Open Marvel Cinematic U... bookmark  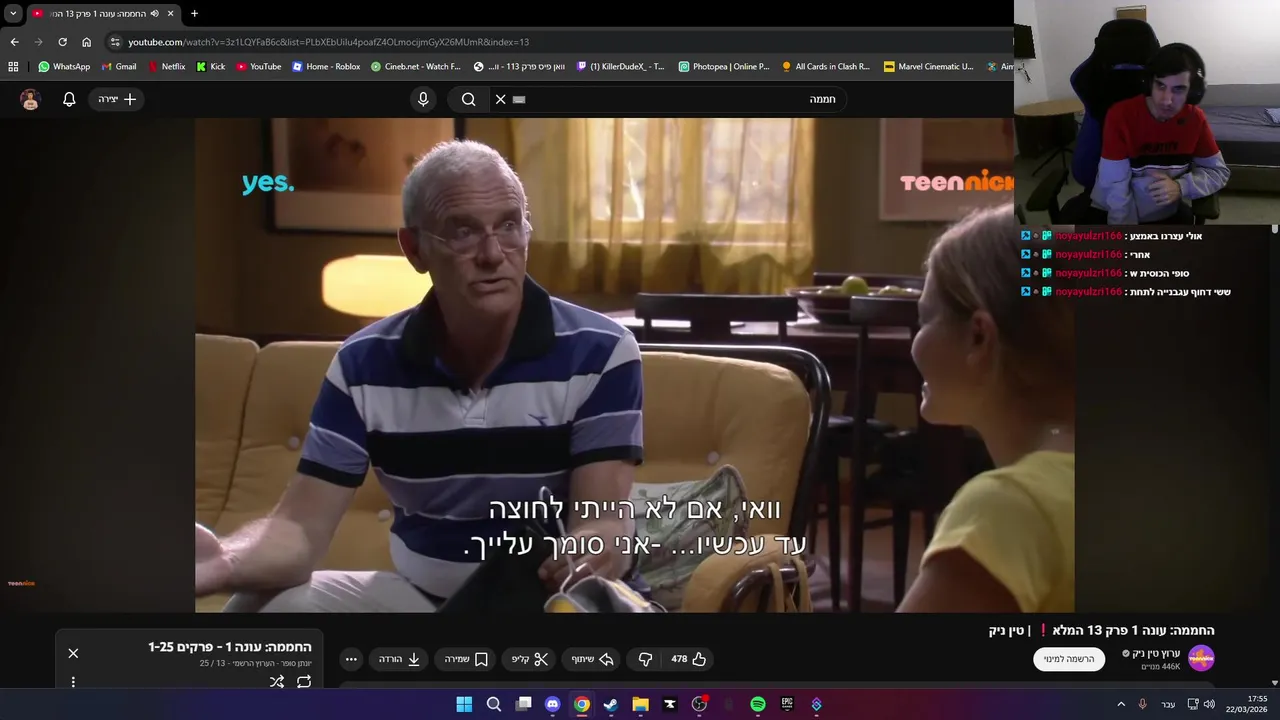pyautogui.click(x=928, y=66)
